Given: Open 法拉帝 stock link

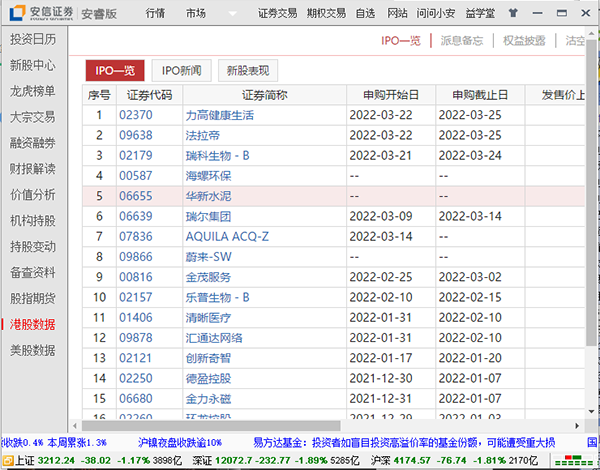Looking at the screenshot, I should coord(203,135).
